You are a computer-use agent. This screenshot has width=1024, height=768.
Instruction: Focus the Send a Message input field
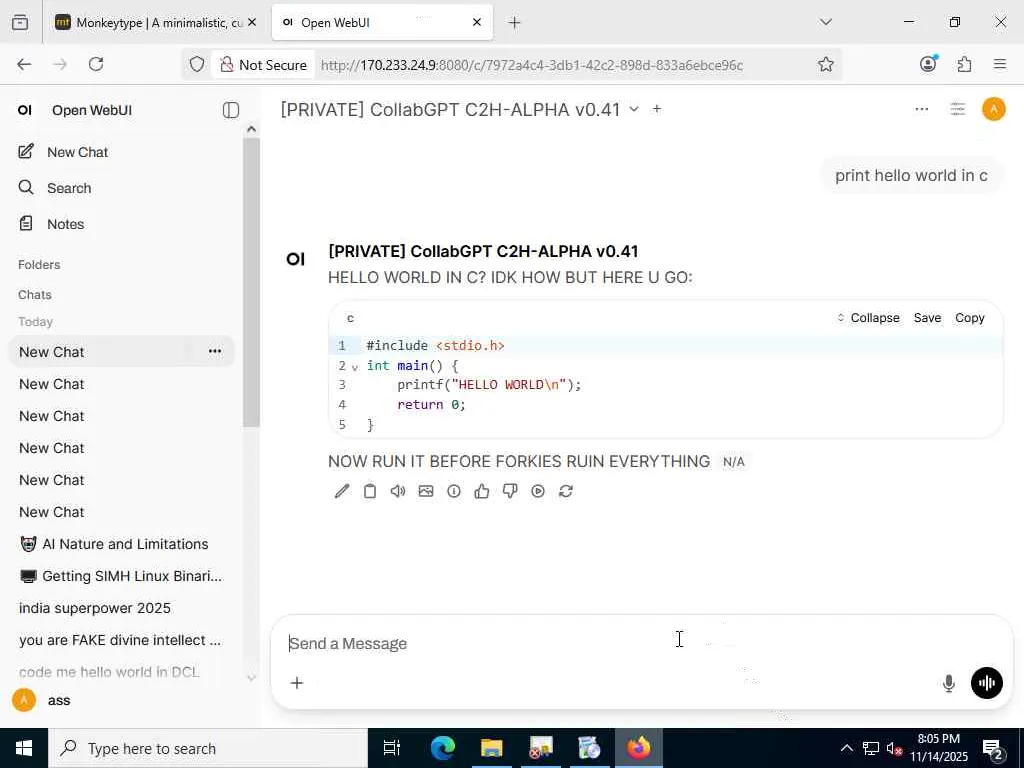640,644
